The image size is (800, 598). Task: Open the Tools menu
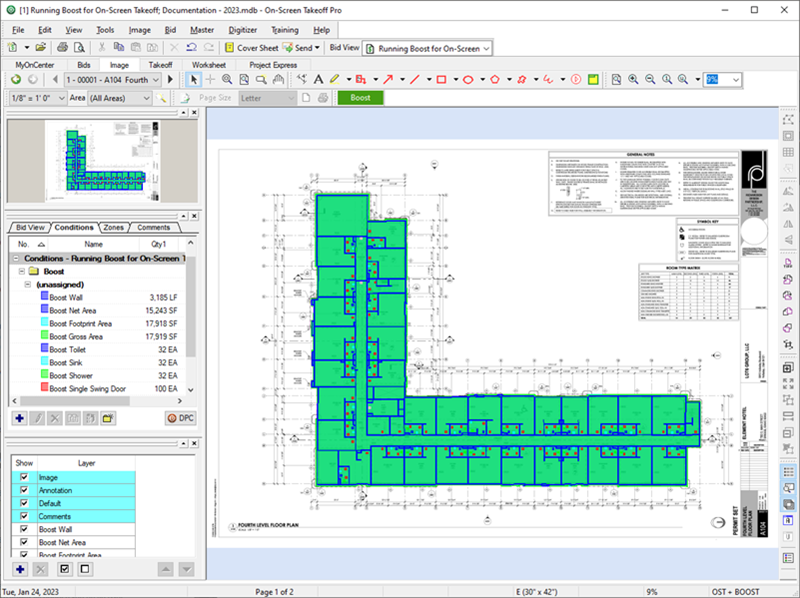click(105, 30)
